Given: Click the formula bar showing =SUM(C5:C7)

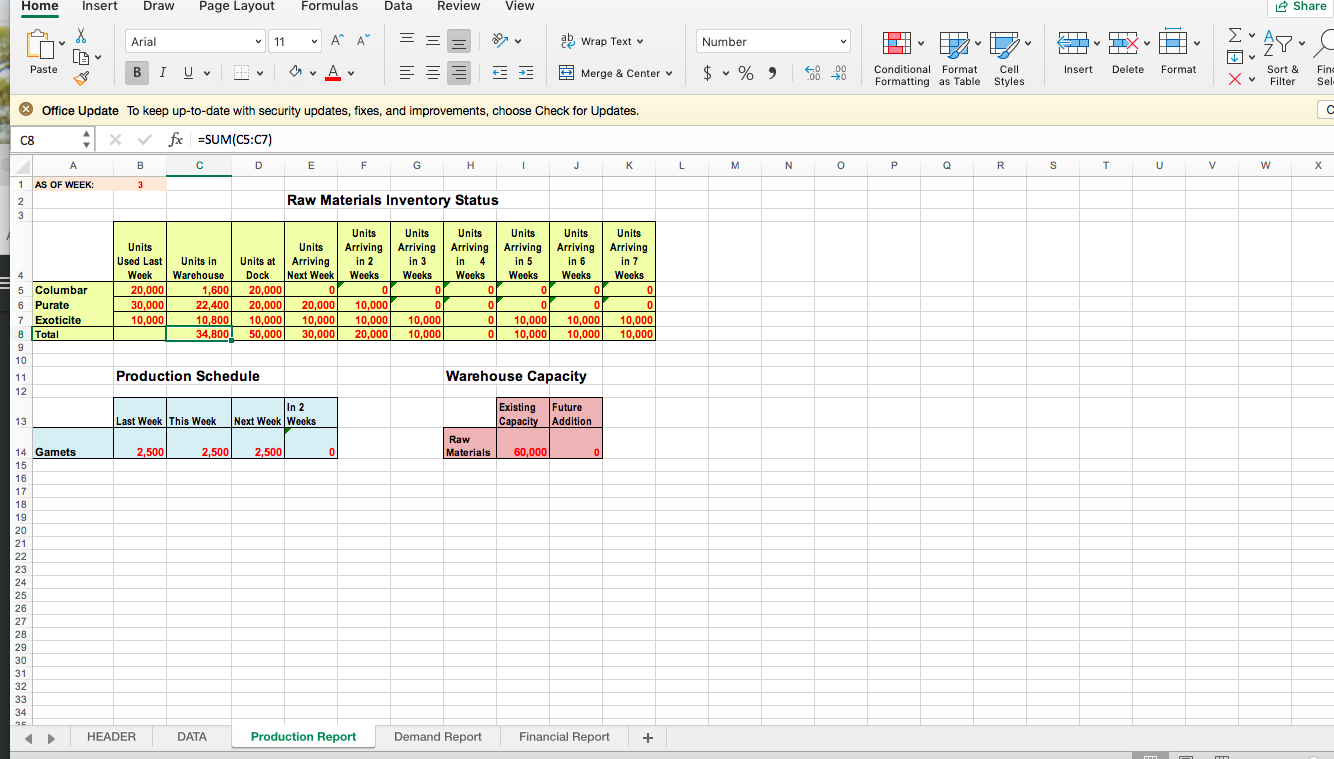Looking at the screenshot, I should coord(760,140).
